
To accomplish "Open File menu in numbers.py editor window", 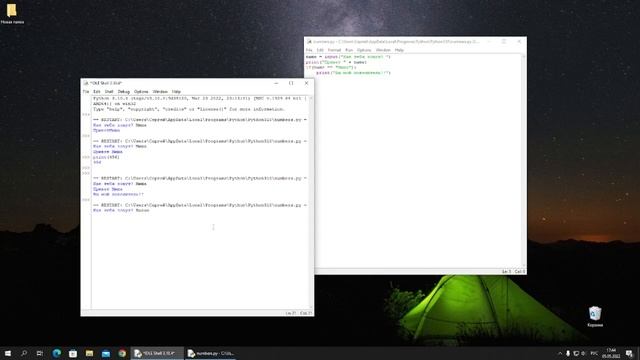I will [309, 50].
